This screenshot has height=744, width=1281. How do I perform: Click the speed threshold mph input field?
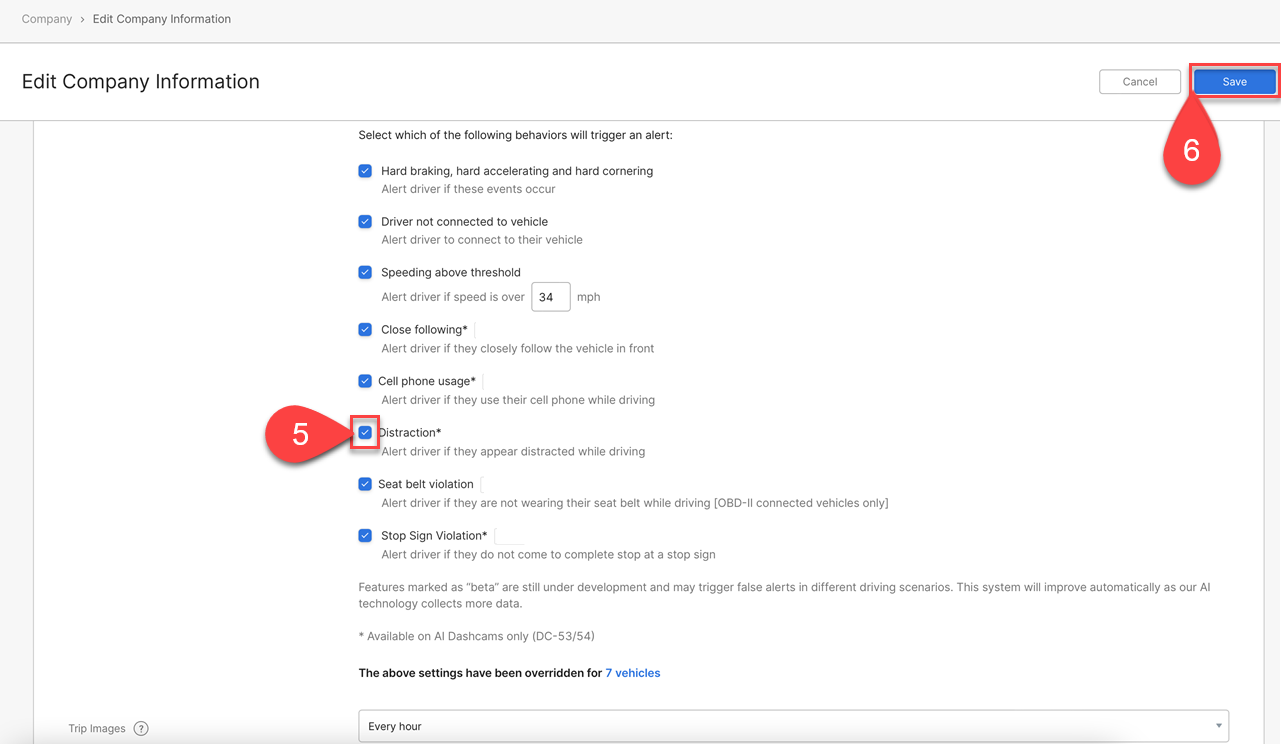click(551, 297)
